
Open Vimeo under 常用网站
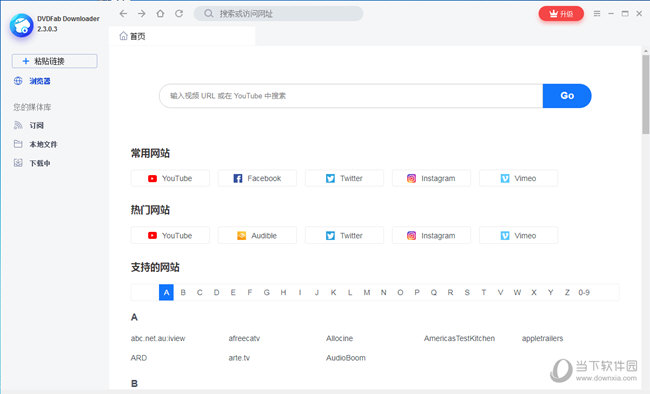(518, 178)
